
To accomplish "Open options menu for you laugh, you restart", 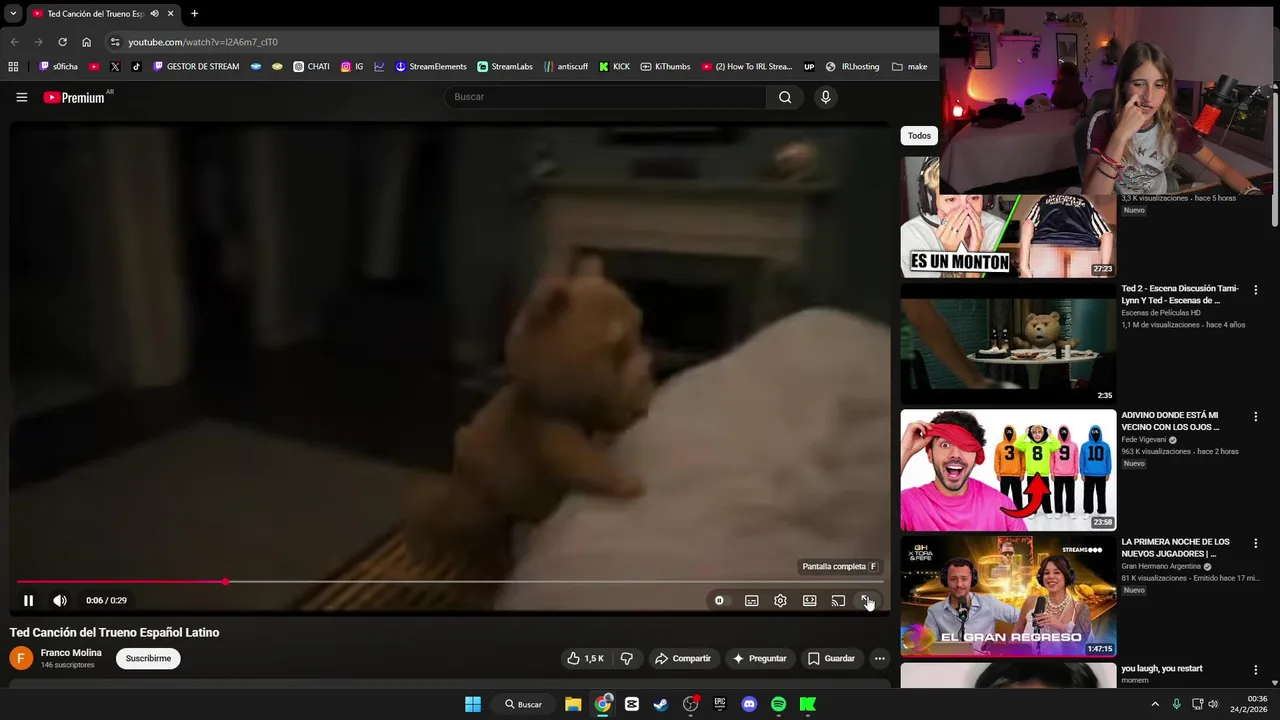I will (1256, 670).
